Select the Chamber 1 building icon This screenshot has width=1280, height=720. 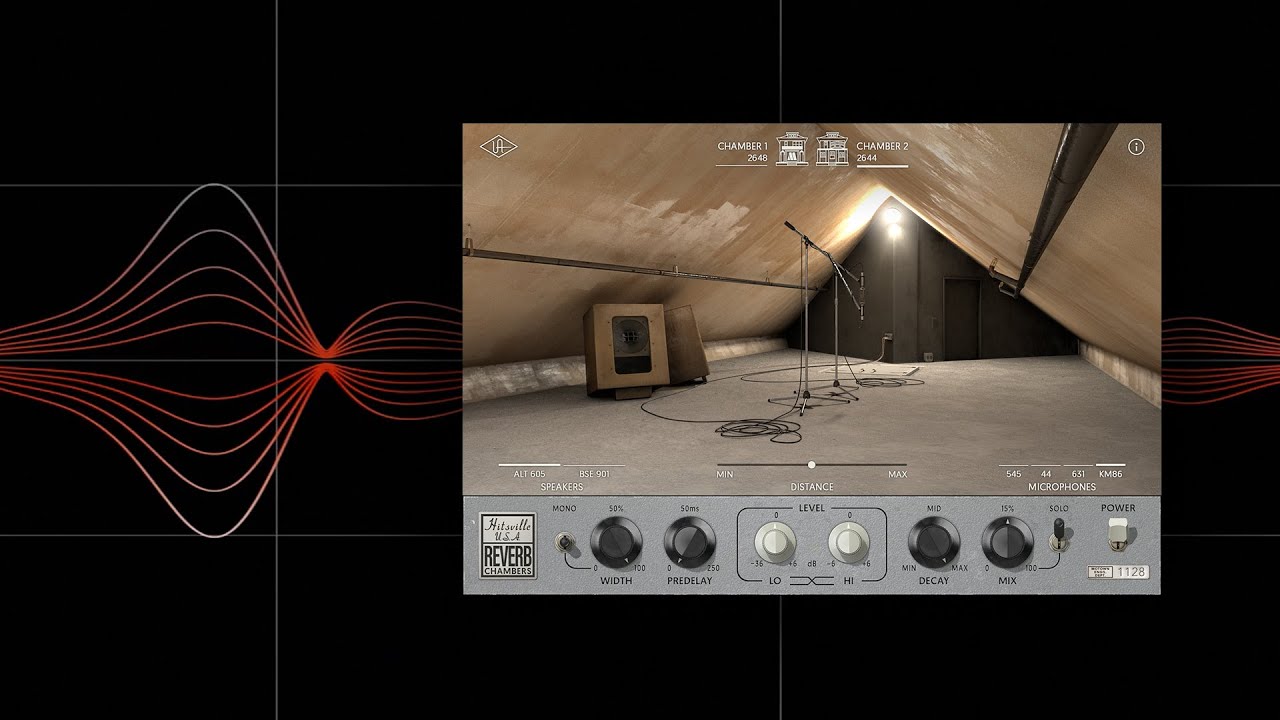click(x=792, y=148)
